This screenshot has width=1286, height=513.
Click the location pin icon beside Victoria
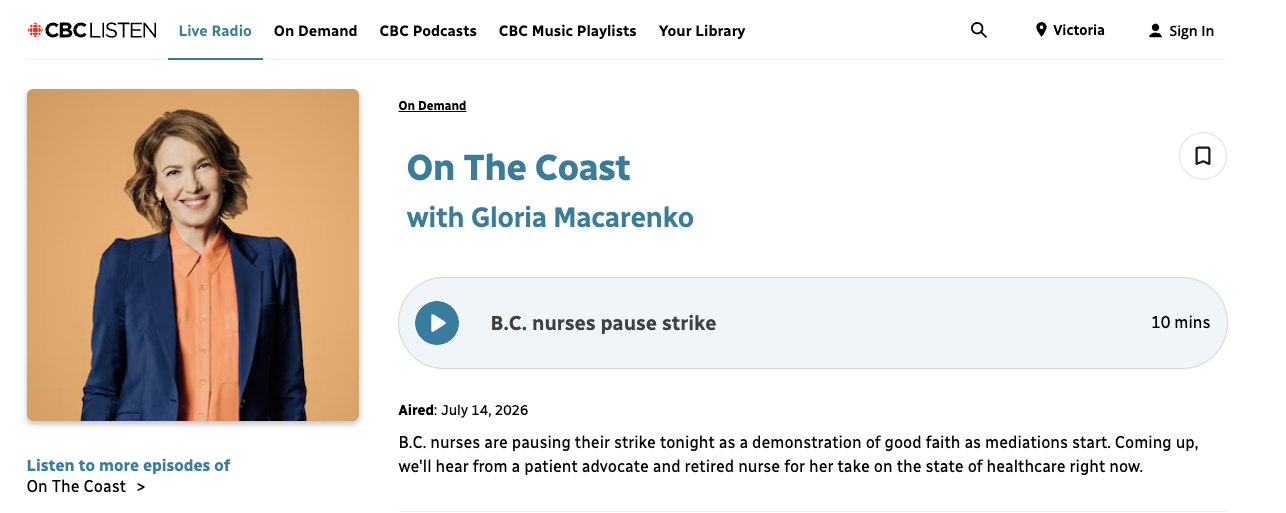tap(1041, 30)
